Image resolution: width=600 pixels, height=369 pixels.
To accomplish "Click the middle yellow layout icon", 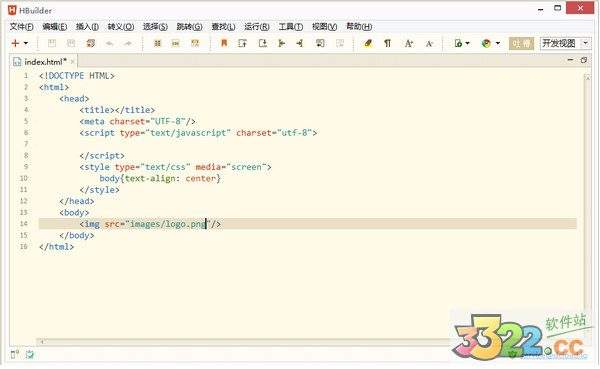I will point(176,43).
